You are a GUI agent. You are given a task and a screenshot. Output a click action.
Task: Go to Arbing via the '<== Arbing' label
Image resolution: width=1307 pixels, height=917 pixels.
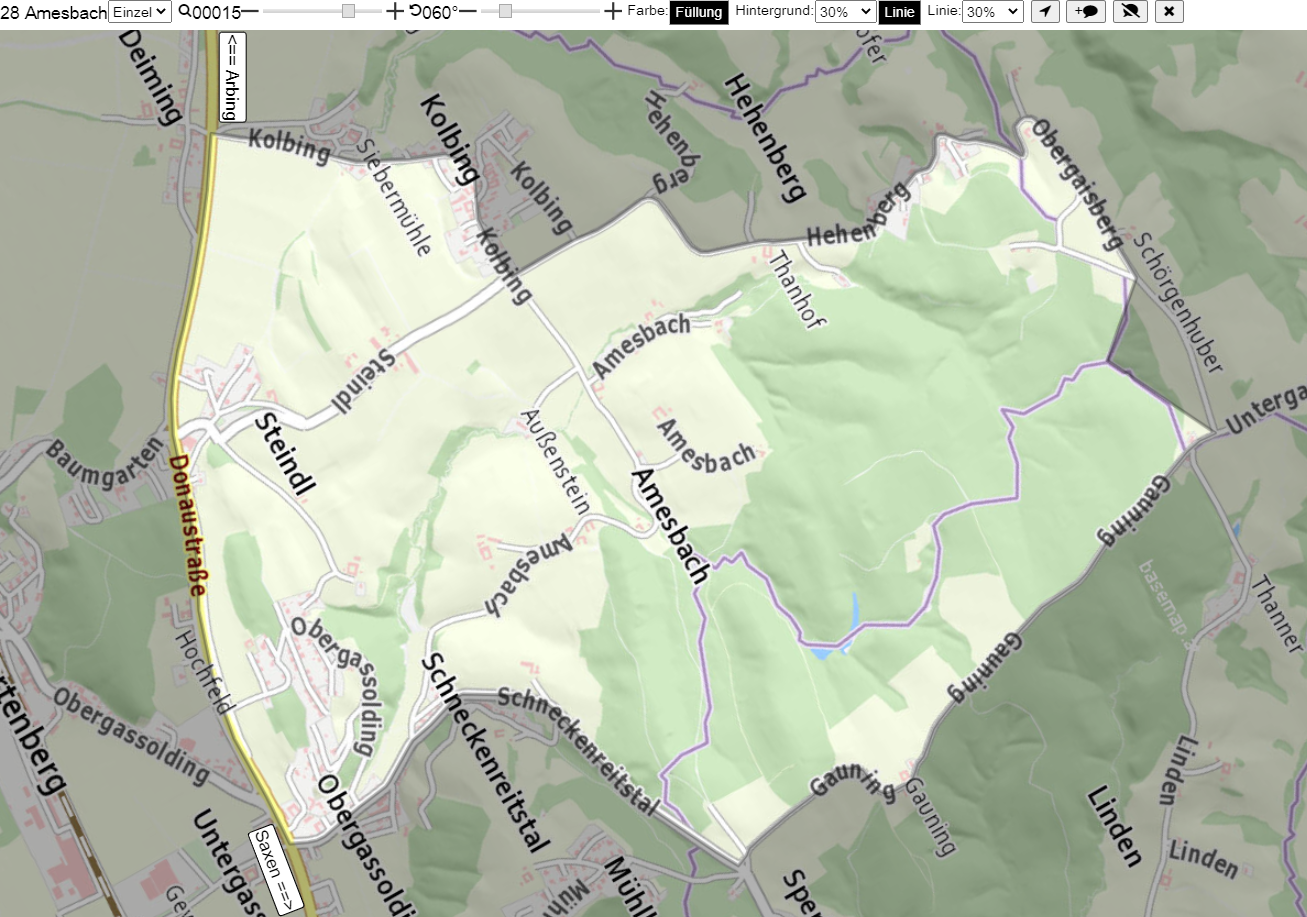[x=232, y=77]
